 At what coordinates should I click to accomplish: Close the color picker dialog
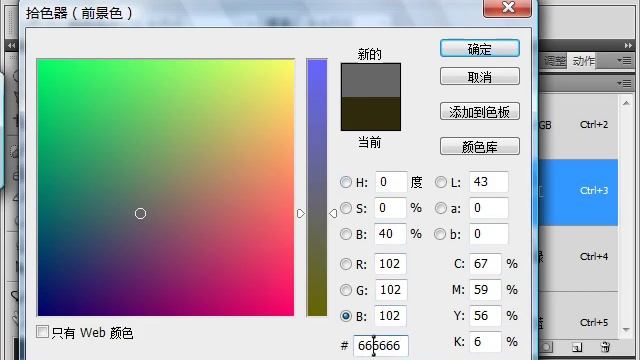pyautogui.click(x=507, y=7)
